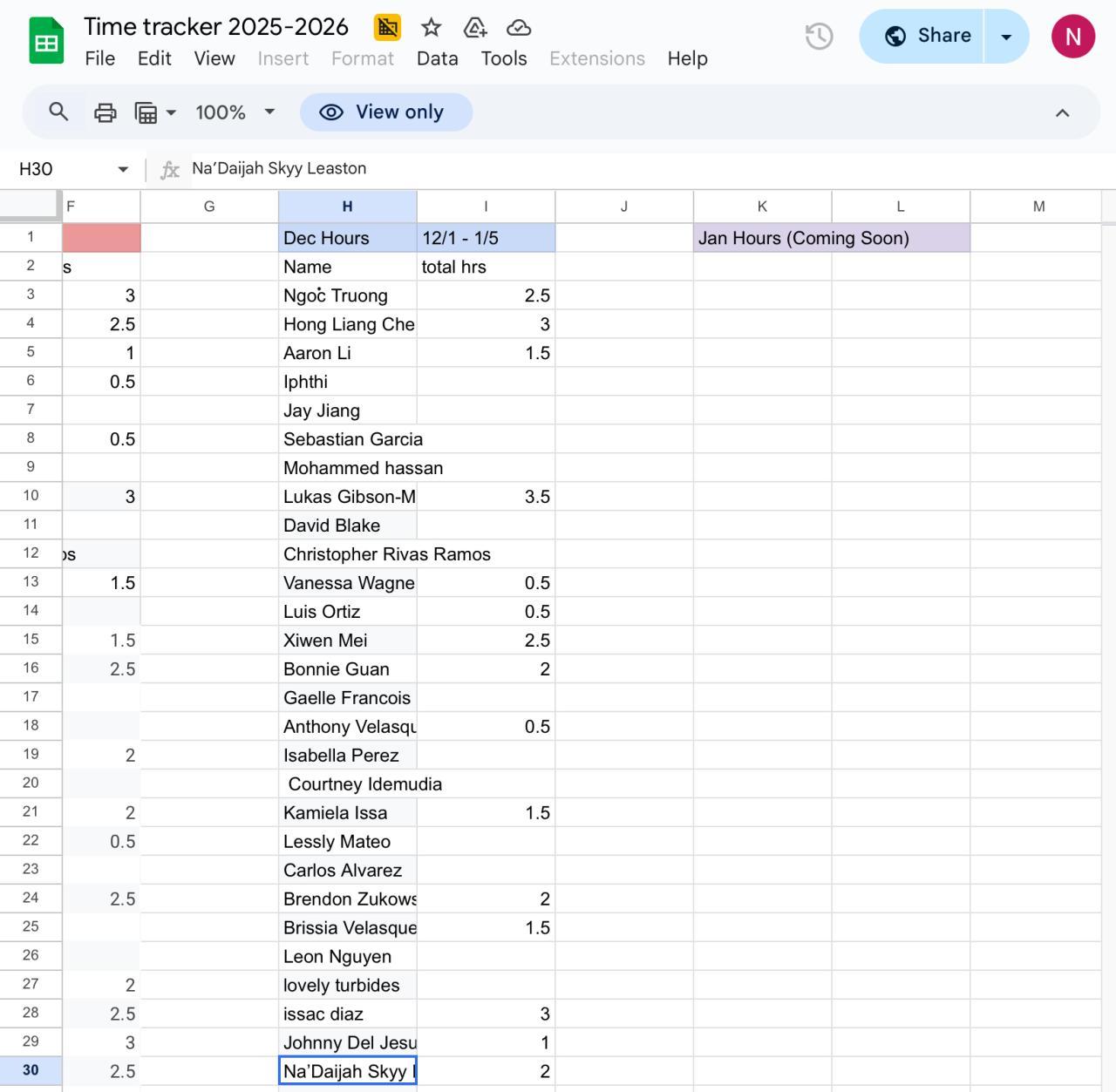The height and width of the screenshot is (1092, 1116).
Task: Open version history clock icon
Action: coord(819,36)
